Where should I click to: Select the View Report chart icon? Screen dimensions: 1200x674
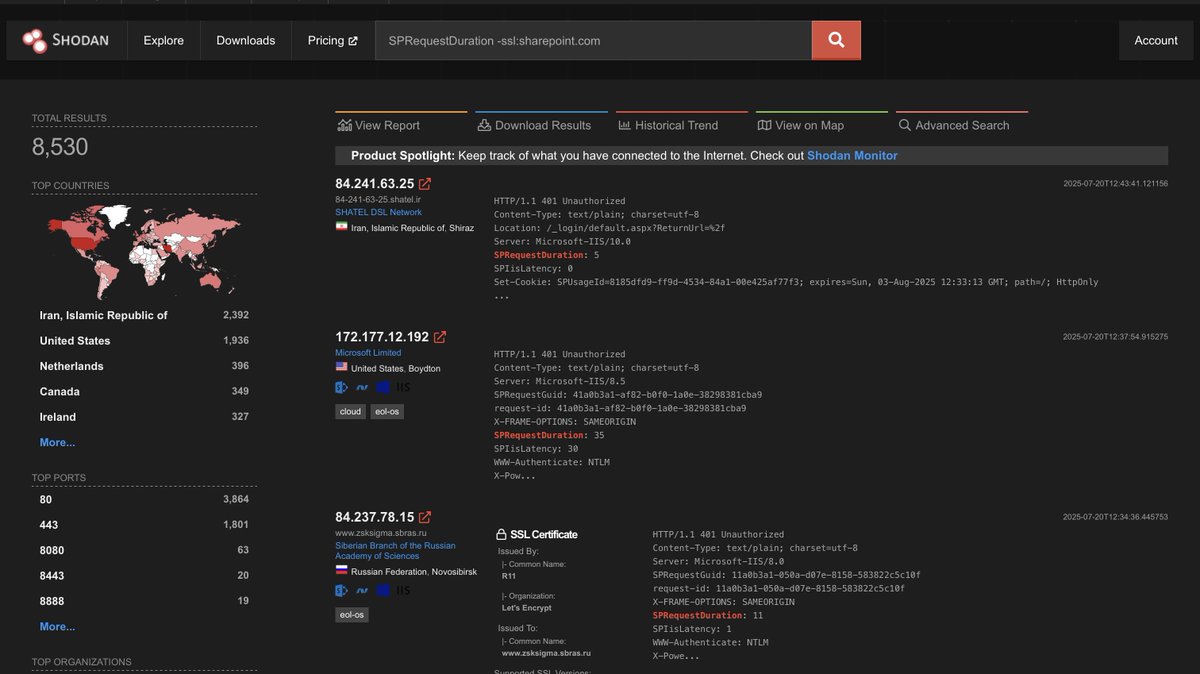(x=343, y=125)
